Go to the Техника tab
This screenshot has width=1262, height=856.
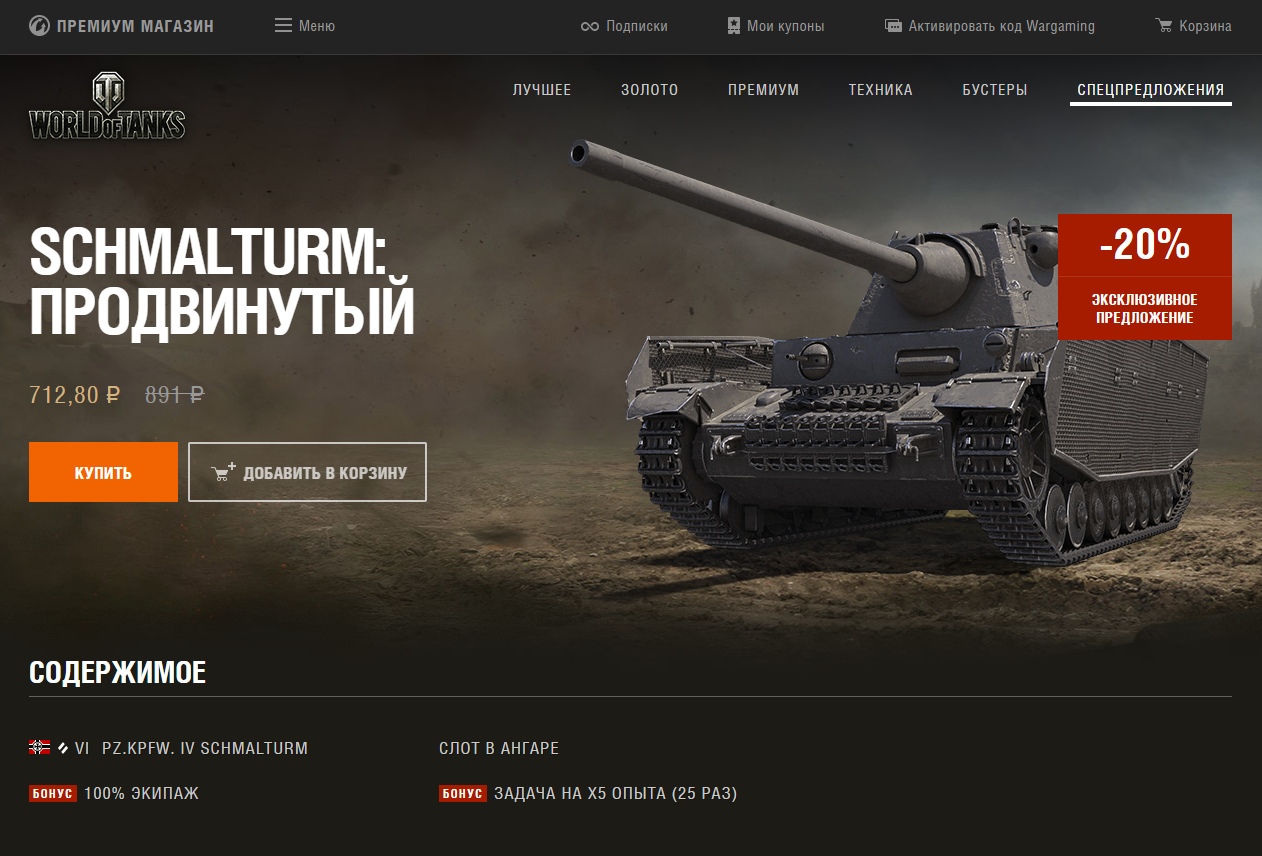[x=881, y=90]
